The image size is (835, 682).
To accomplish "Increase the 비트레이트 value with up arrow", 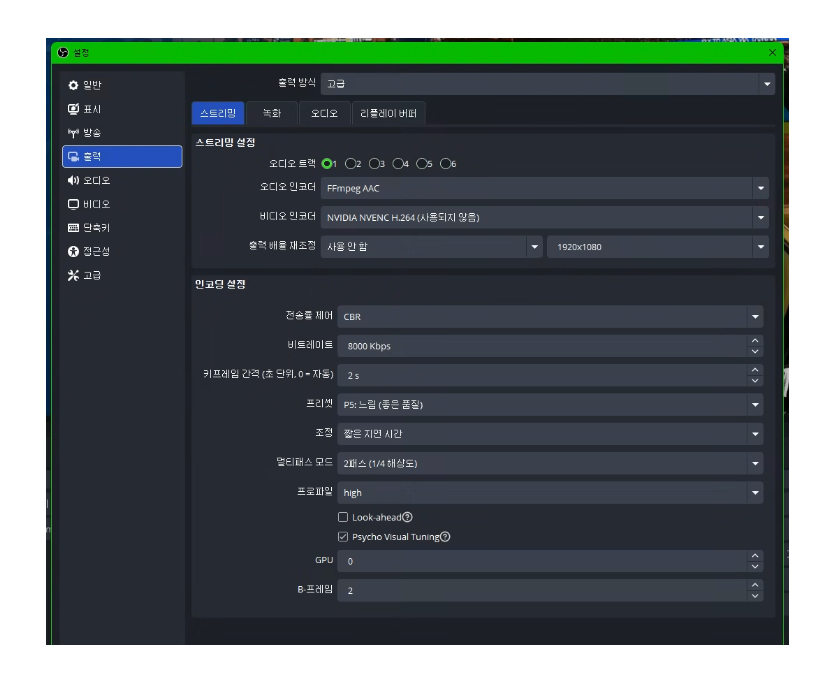I will point(755,341).
